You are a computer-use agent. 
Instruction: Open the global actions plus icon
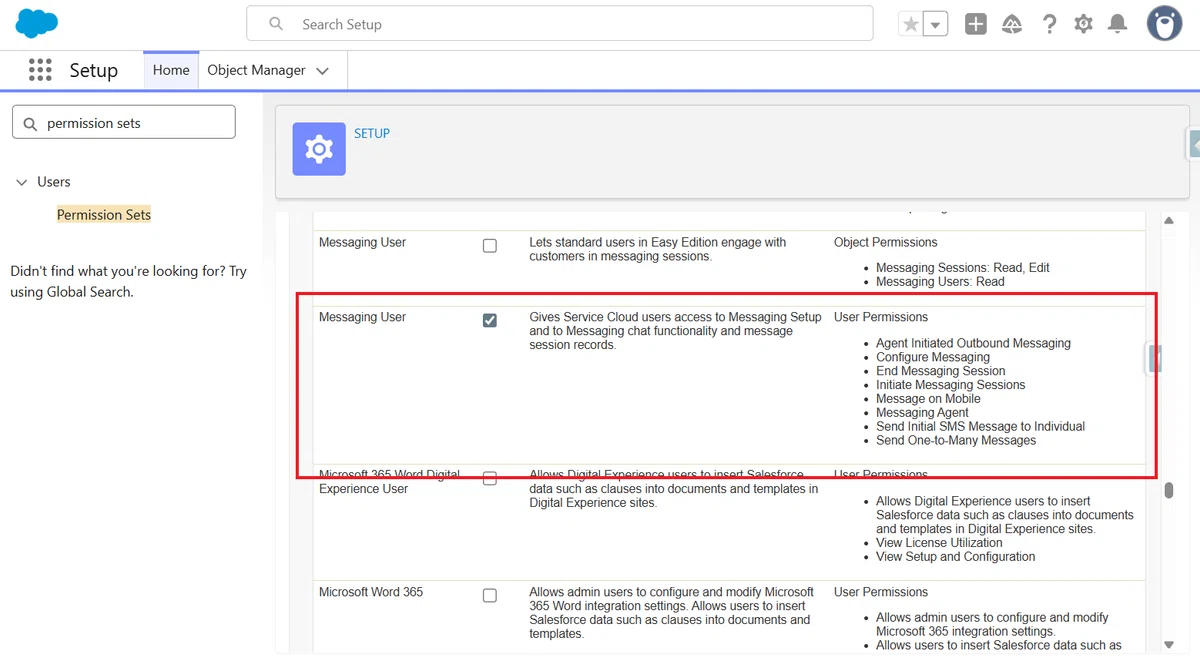[x=976, y=24]
